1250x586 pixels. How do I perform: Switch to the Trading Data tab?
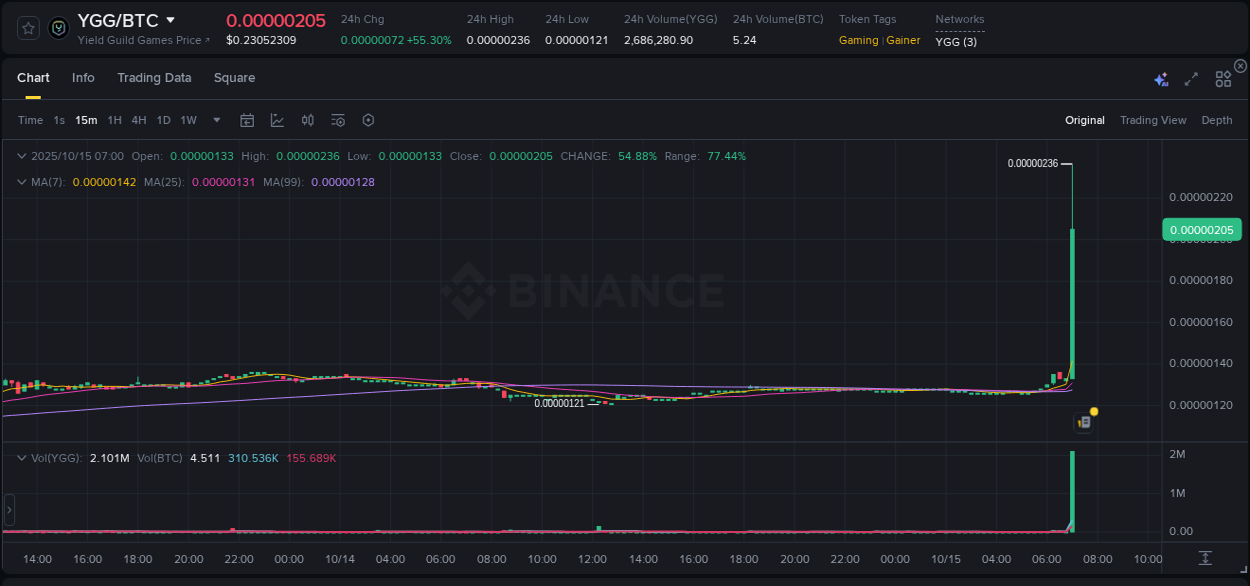coord(154,77)
